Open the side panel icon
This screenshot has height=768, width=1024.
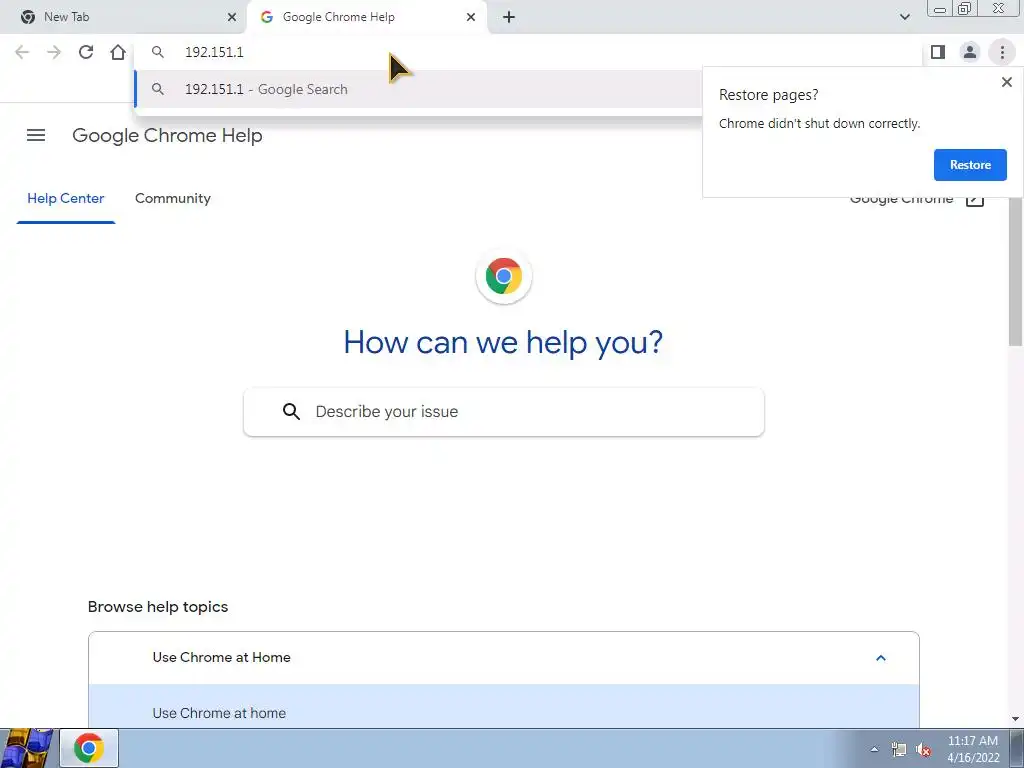pyautogui.click(x=938, y=52)
